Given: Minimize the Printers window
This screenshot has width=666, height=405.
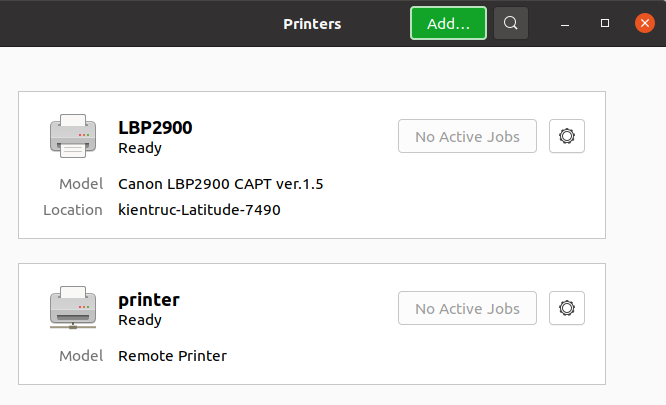Looking at the screenshot, I should coord(568,23).
